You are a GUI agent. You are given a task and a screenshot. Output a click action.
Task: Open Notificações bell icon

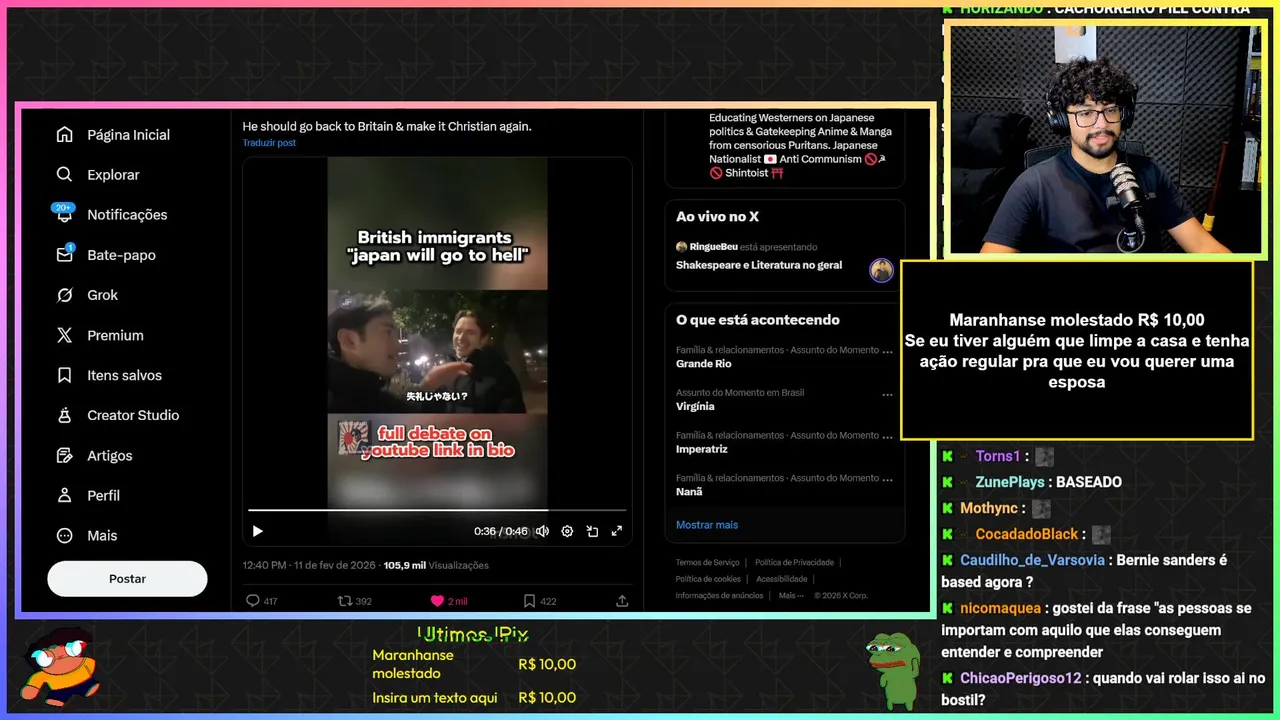click(x=65, y=215)
